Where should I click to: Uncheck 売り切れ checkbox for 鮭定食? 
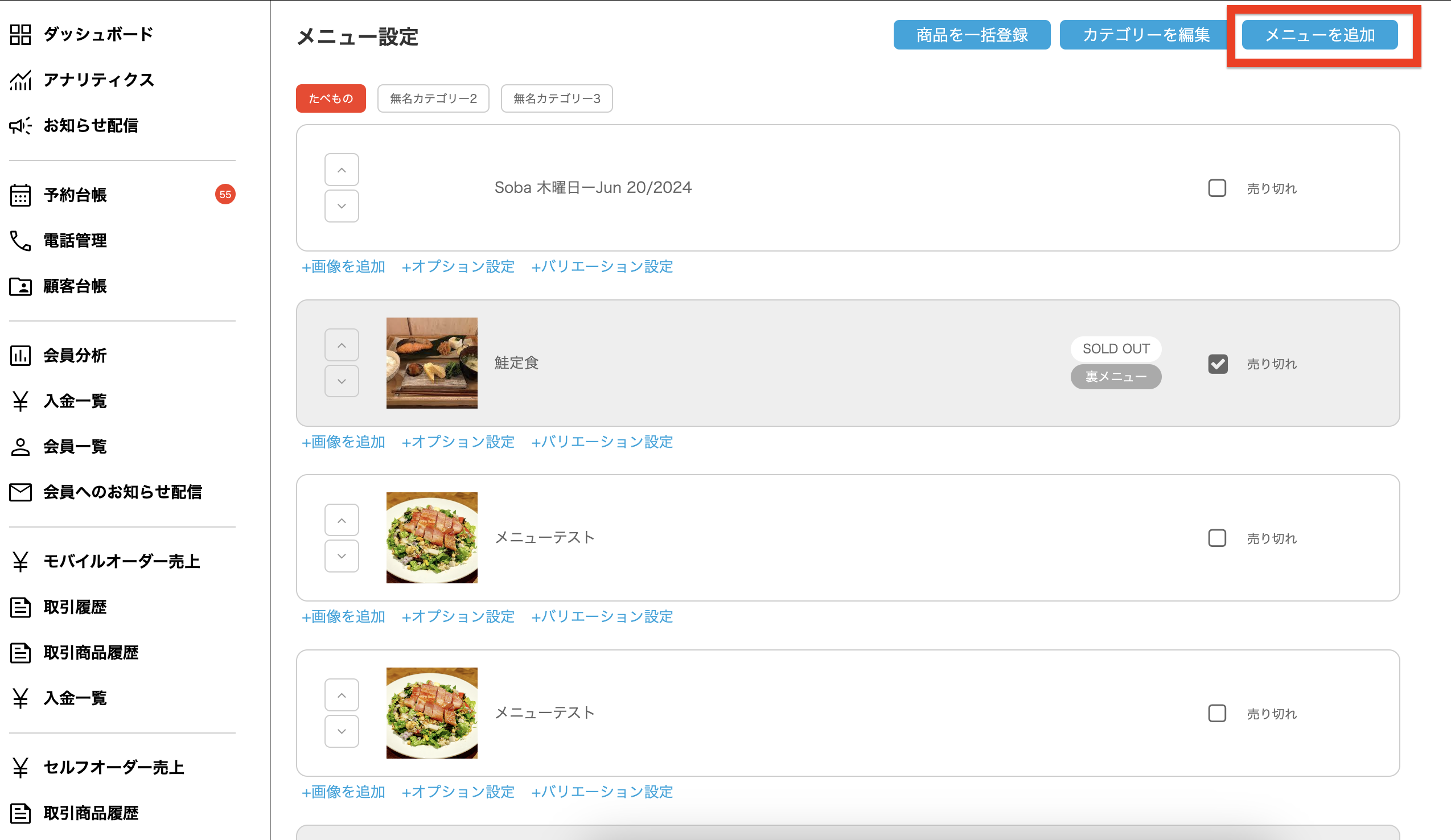[x=1216, y=364]
